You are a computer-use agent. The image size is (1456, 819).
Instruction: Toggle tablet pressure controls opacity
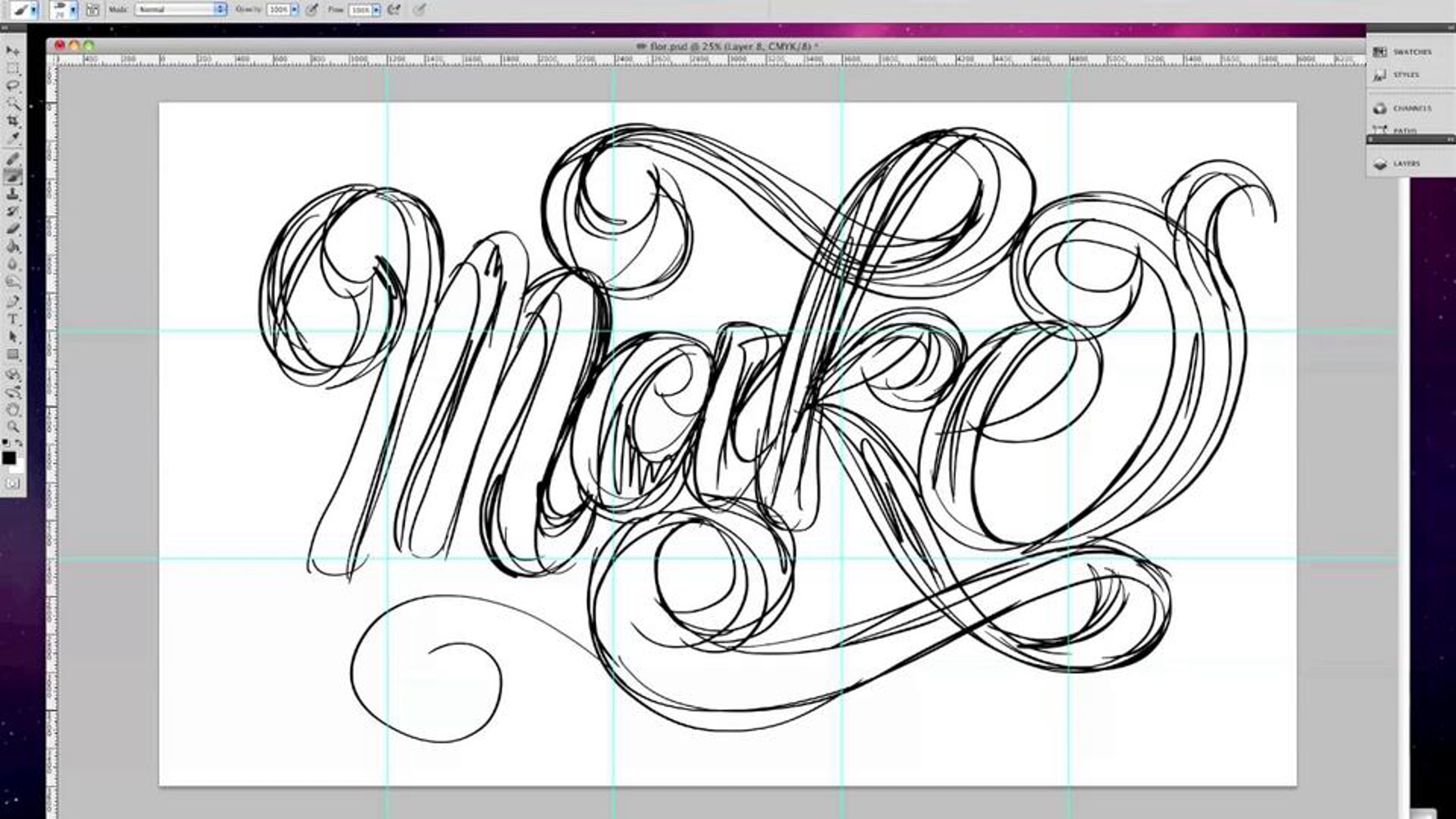click(312, 10)
